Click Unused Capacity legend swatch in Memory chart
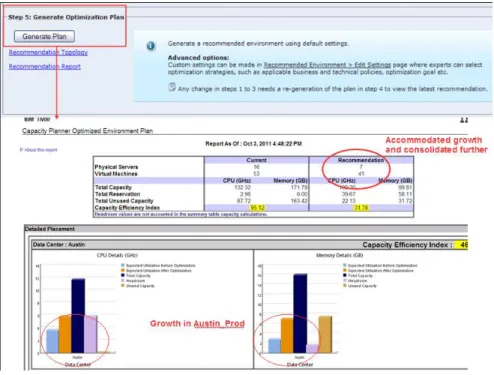494x375 pixels. (345, 286)
